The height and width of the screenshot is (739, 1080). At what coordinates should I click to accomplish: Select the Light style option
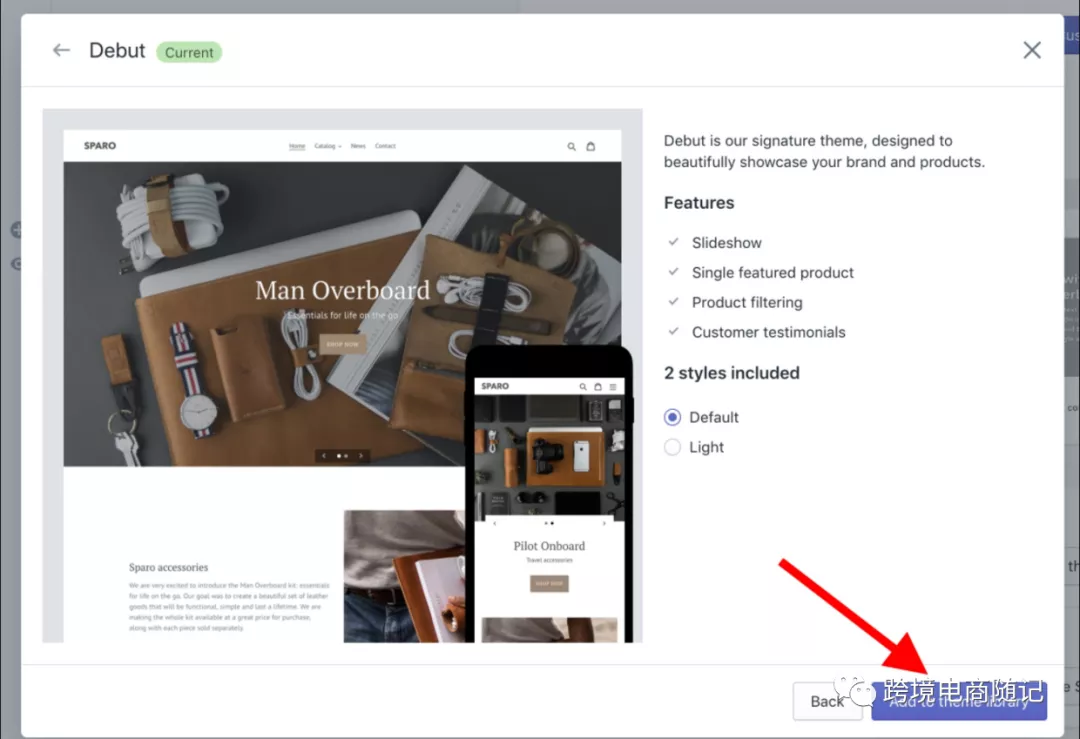674,447
